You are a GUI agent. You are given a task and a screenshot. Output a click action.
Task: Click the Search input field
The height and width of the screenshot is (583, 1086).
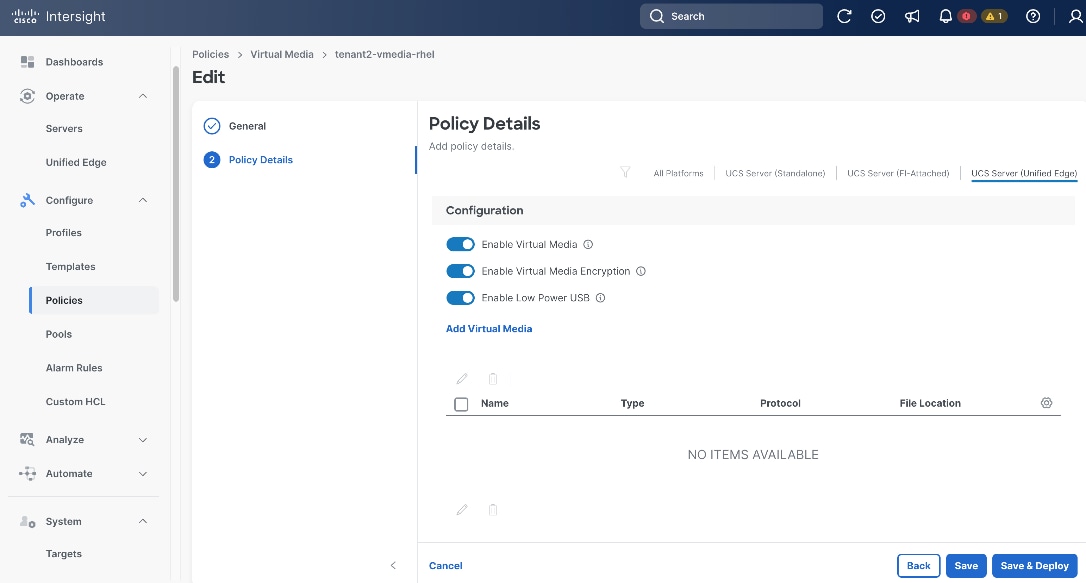pos(731,16)
